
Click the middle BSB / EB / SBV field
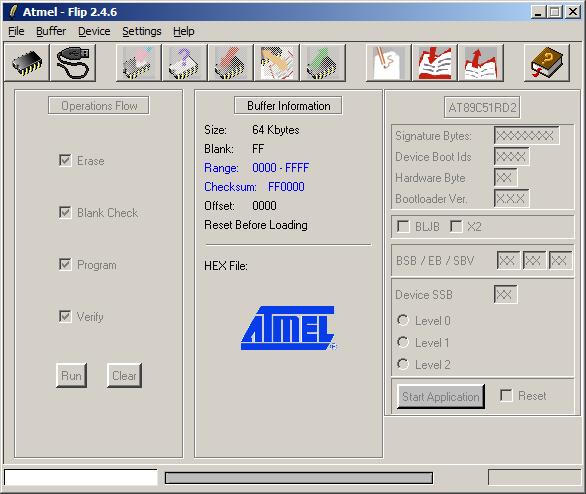tap(534, 260)
